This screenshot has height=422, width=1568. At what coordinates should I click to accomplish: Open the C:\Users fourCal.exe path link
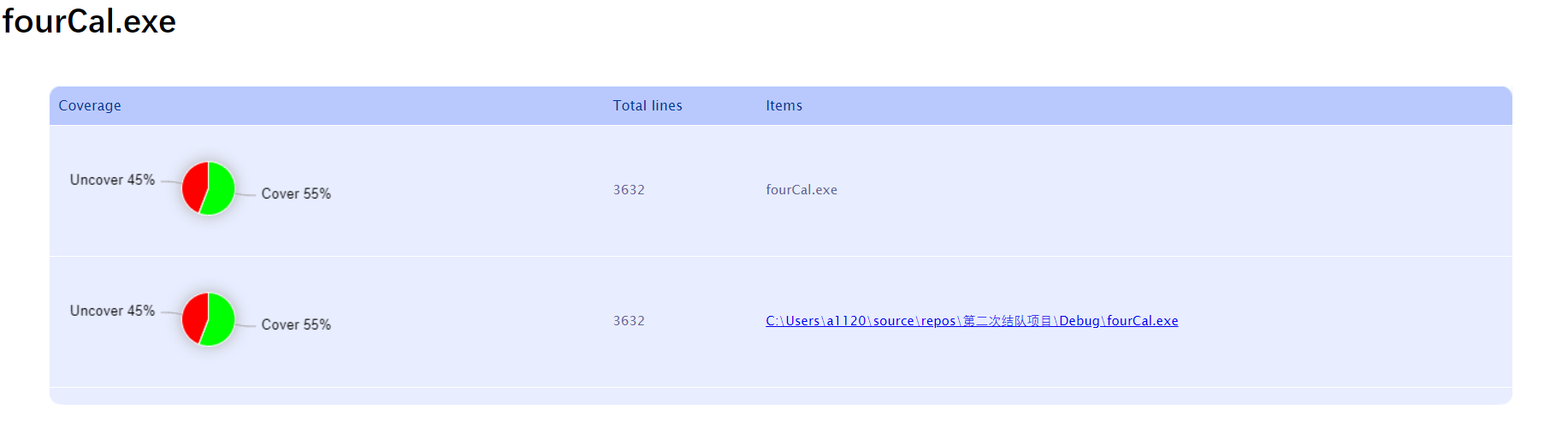click(971, 321)
